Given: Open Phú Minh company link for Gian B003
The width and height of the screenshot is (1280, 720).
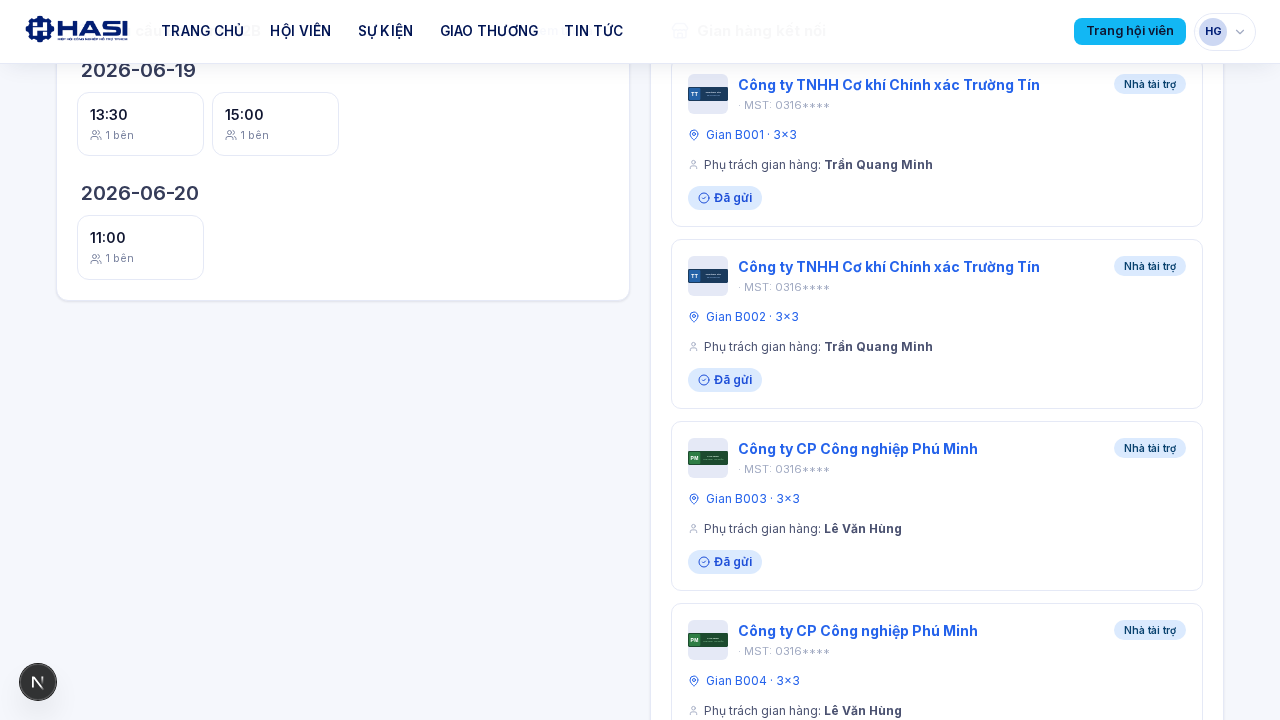Looking at the screenshot, I should click(x=858, y=449).
